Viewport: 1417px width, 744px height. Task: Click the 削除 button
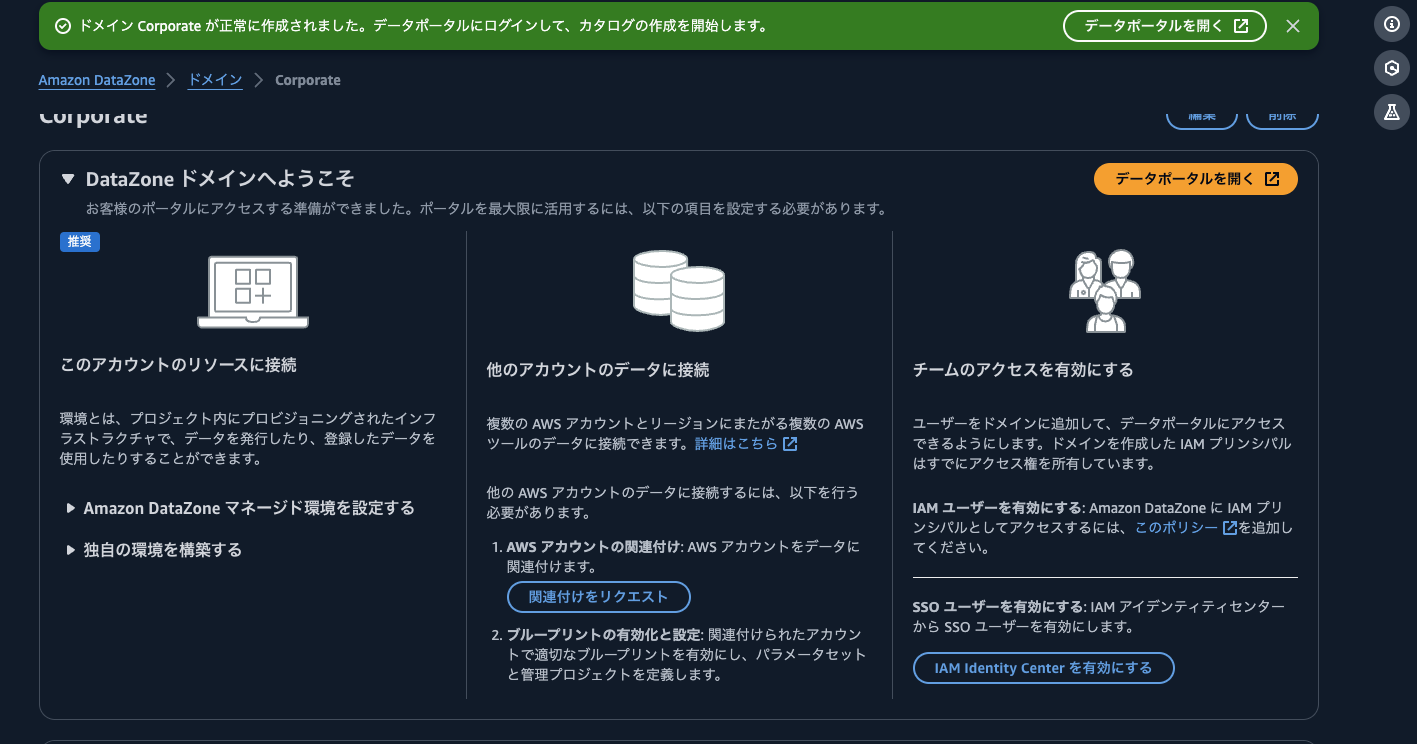[x=1281, y=116]
